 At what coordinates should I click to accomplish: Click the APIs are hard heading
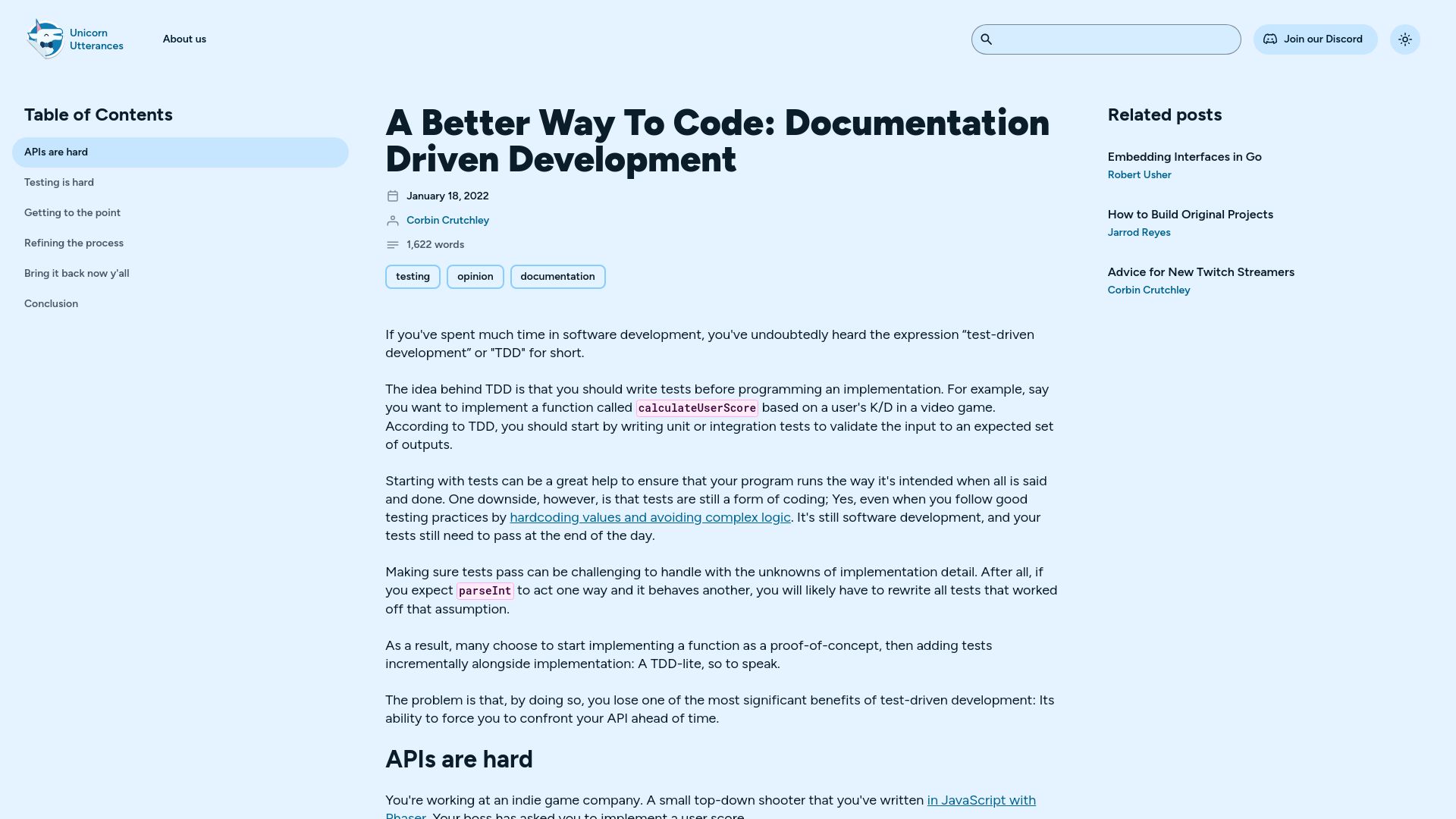(x=459, y=760)
